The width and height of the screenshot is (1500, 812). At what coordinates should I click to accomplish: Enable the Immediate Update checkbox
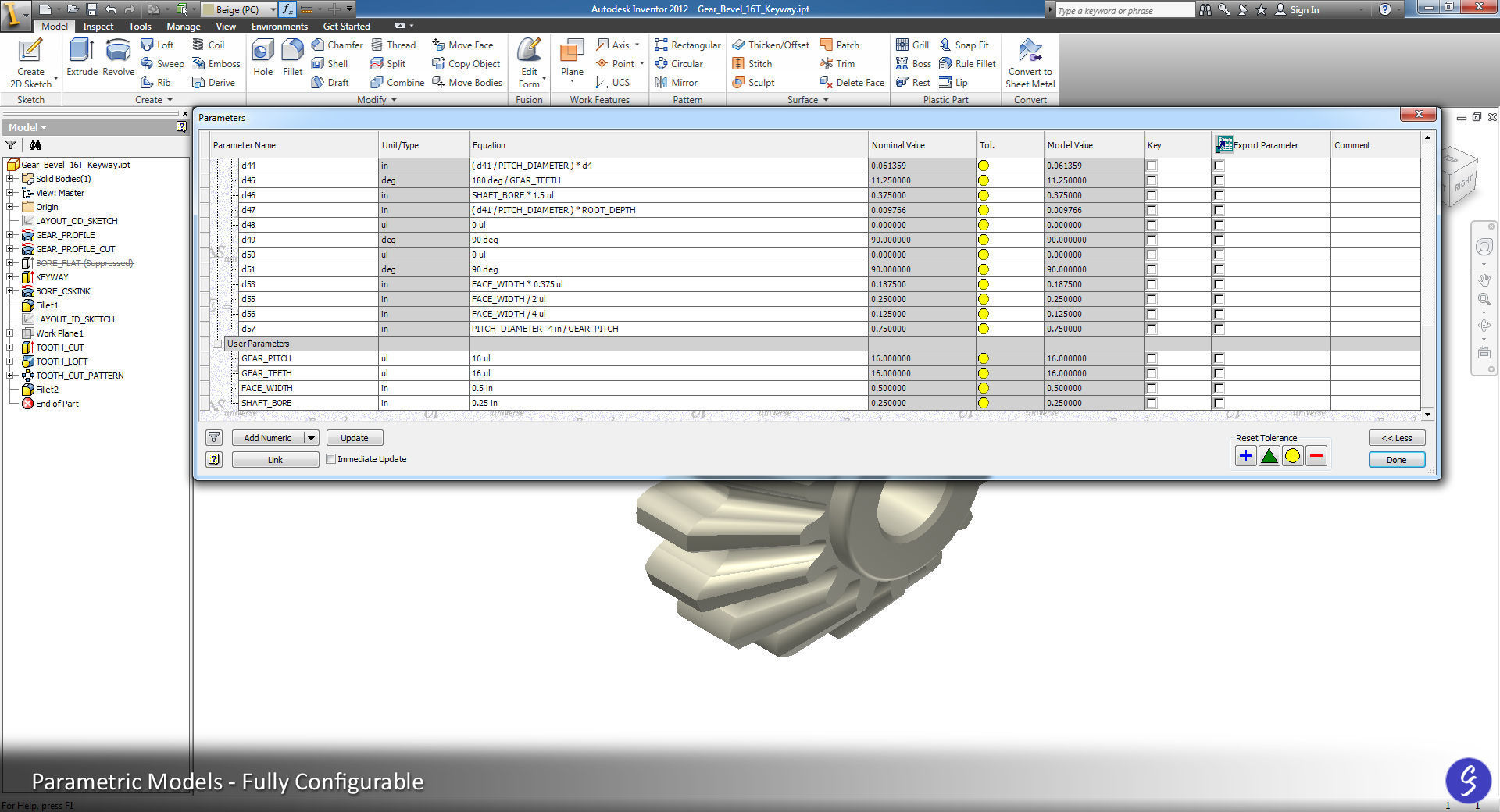pyautogui.click(x=331, y=459)
